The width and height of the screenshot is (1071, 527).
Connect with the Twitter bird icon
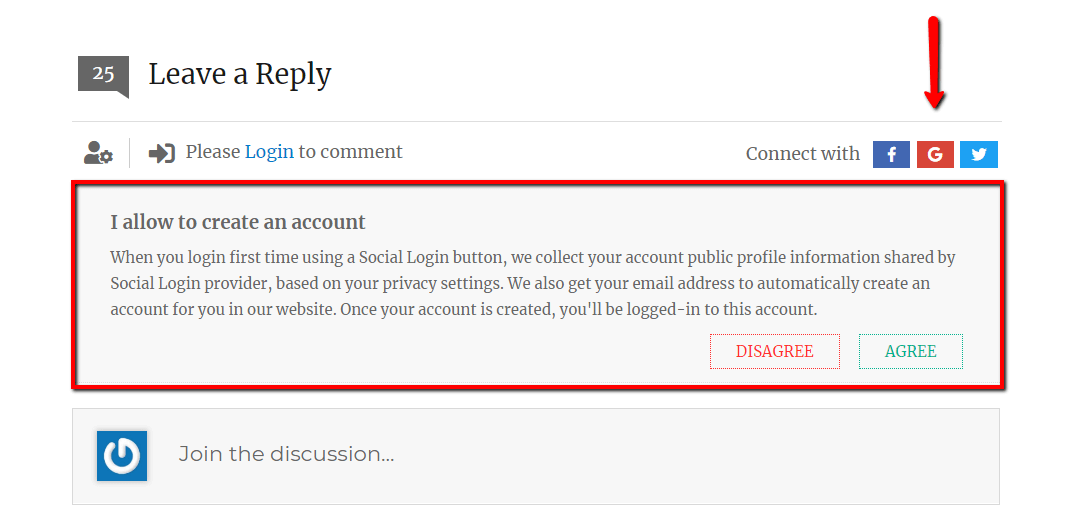click(x=979, y=154)
